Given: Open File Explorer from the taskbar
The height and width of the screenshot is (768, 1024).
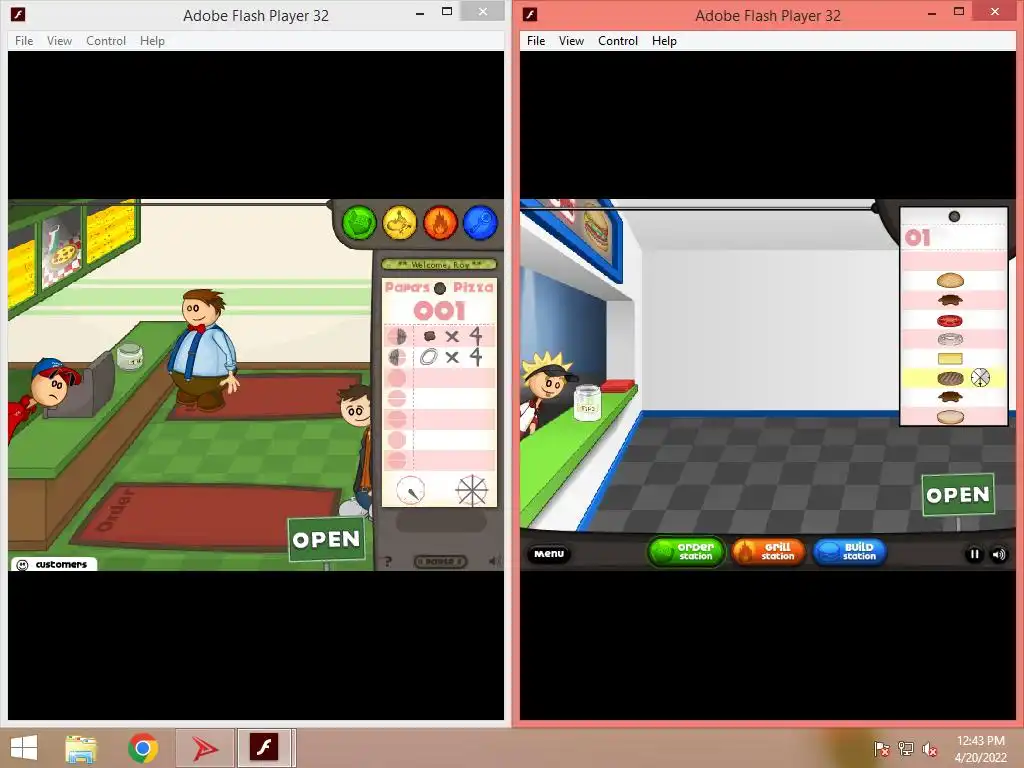Looking at the screenshot, I should (81, 748).
